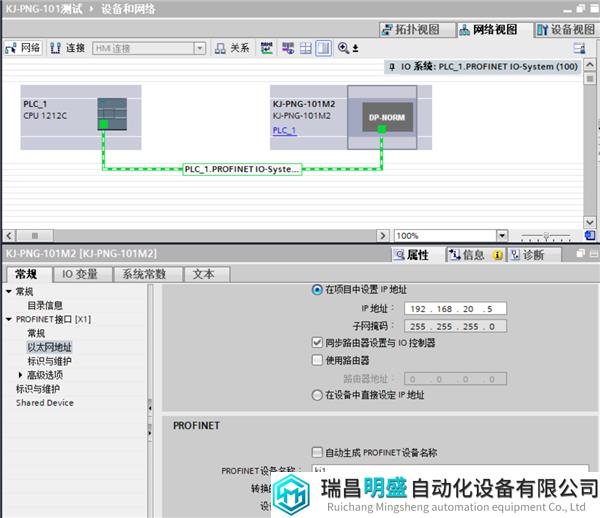Collapse the inspector window icon
The image size is (600, 518).
click(593, 253)
